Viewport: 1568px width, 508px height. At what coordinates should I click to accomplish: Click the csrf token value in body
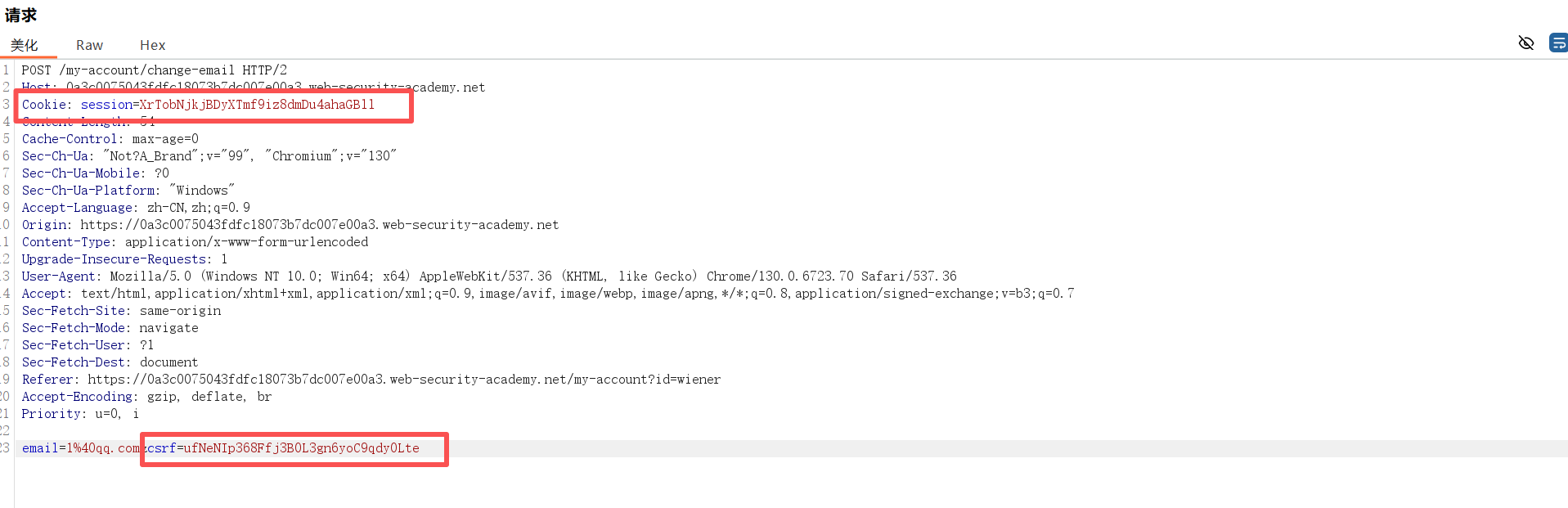click(x=301, y=448)
